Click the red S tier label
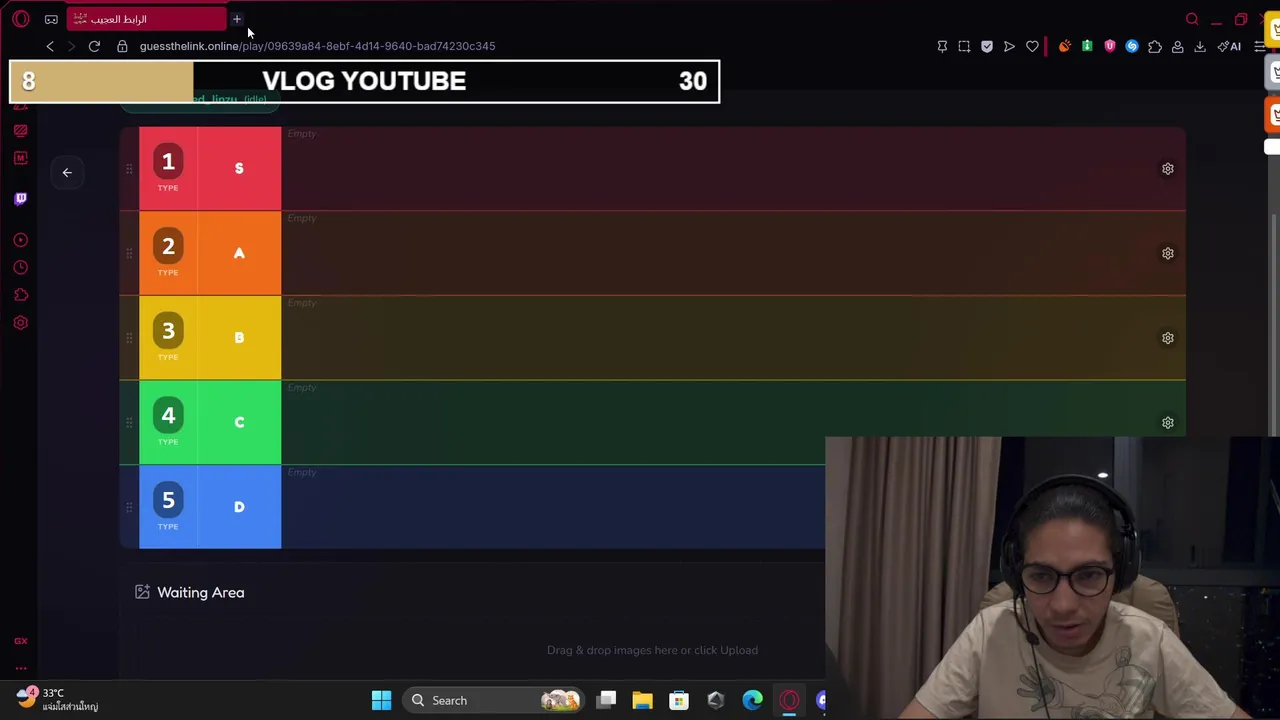The height and width of the screenshot is (720, 1280). coord(239,169)
